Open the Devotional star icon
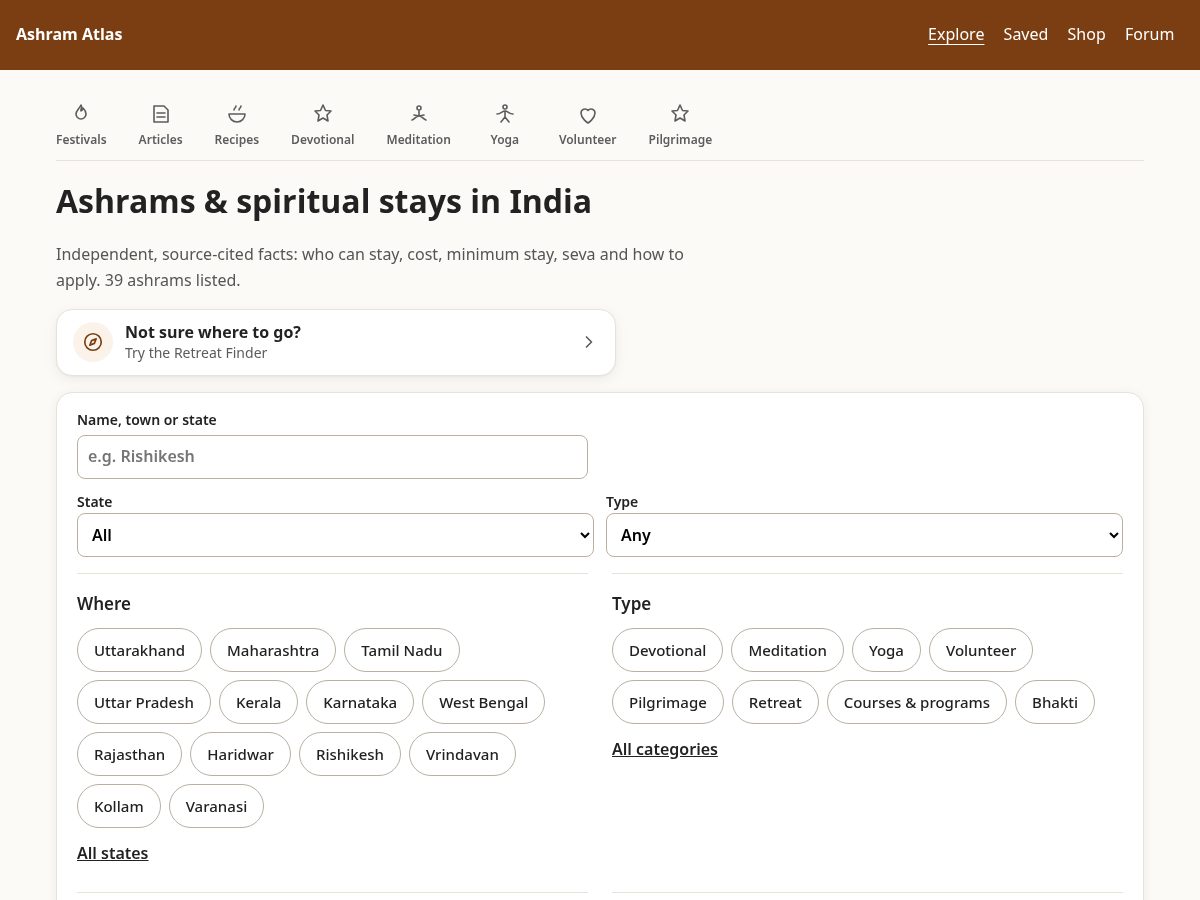This screenshot has width=1200, height=900. pyautogui.click(x=322, y=113)
